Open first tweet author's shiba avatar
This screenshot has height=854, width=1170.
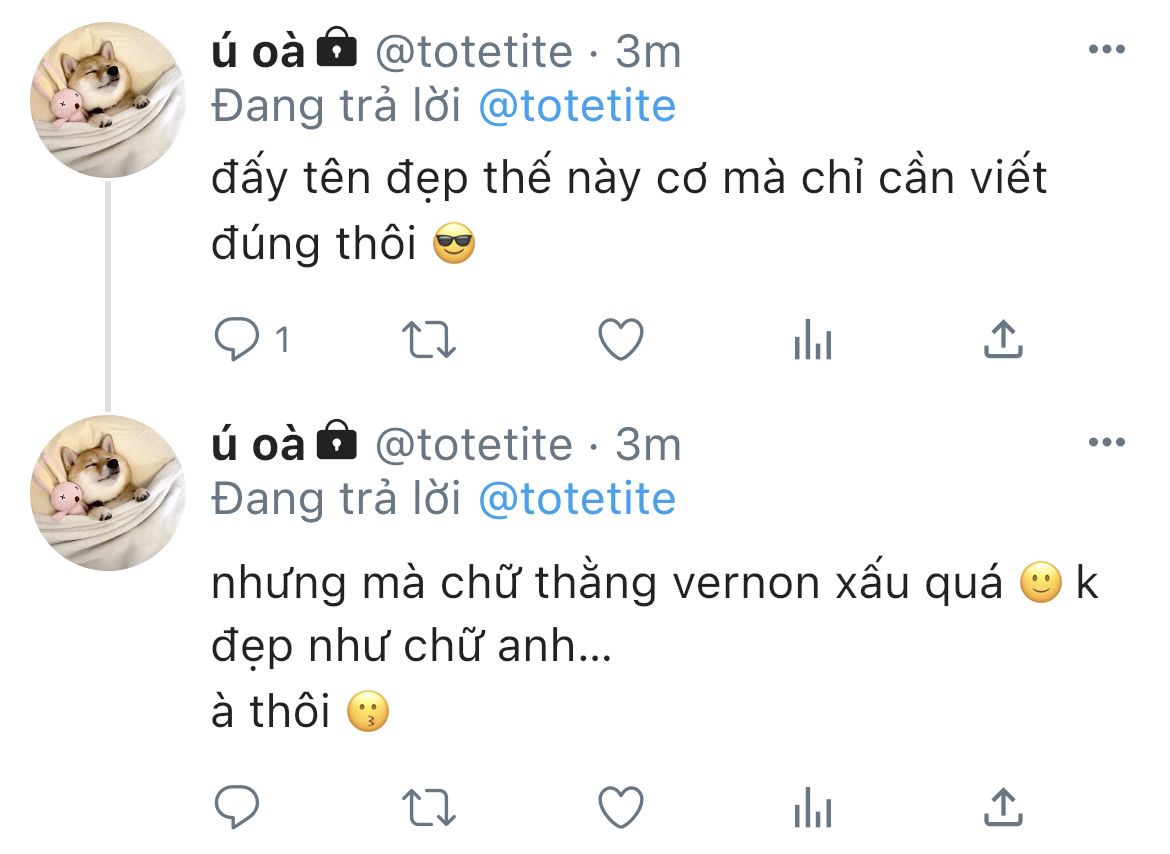[107, 100]
